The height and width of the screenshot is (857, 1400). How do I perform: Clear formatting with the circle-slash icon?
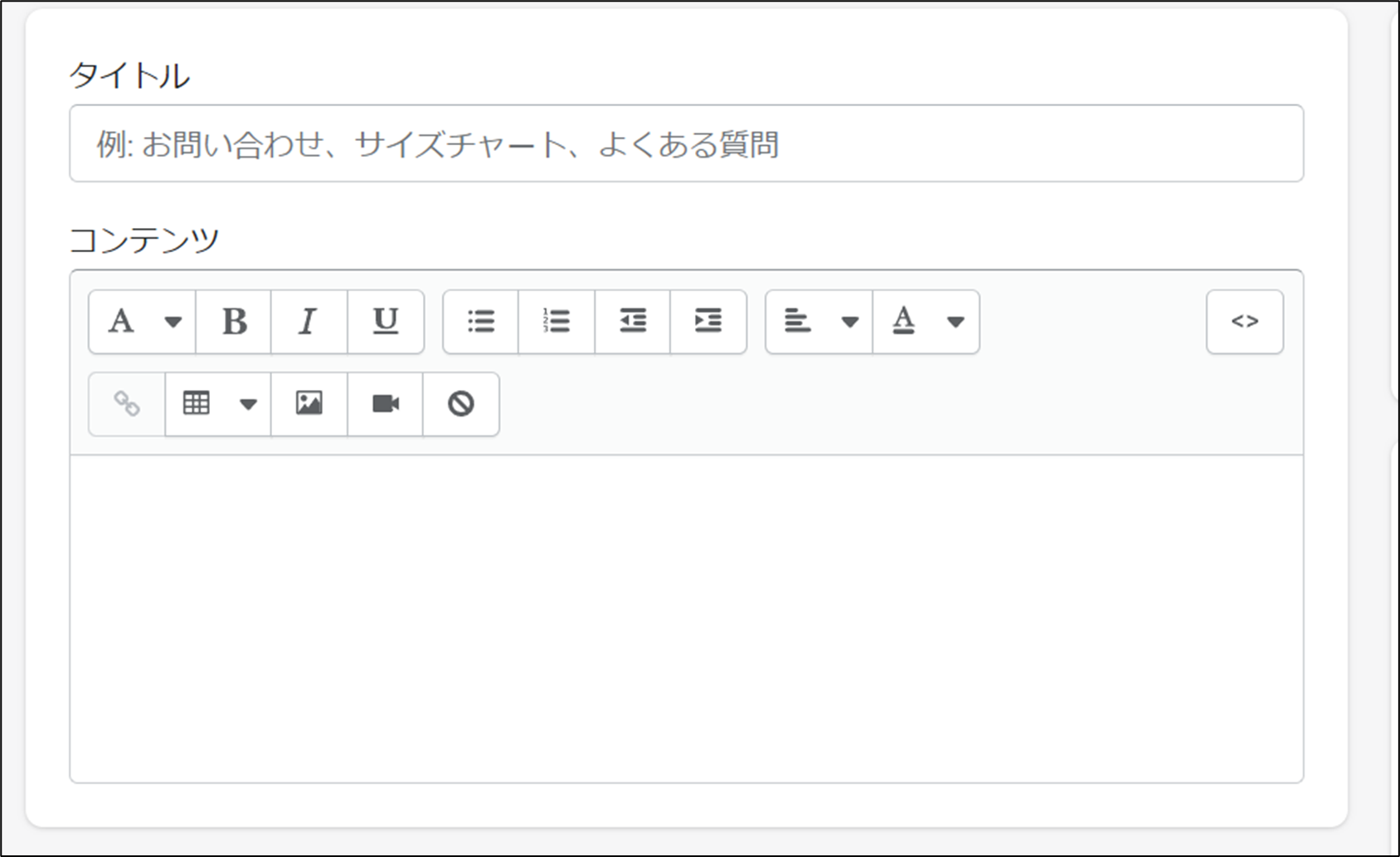[x=461, y=404]
